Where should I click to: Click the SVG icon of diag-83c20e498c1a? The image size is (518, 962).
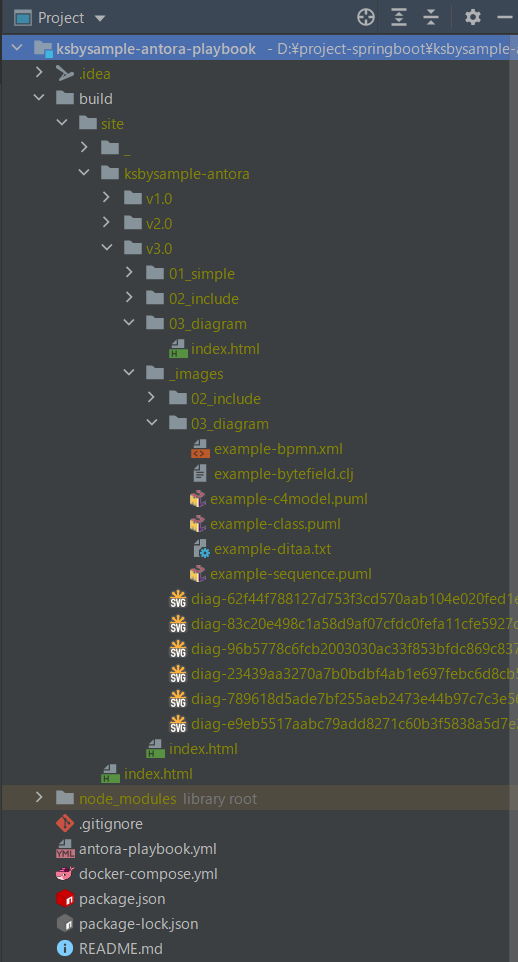[178, 624]
